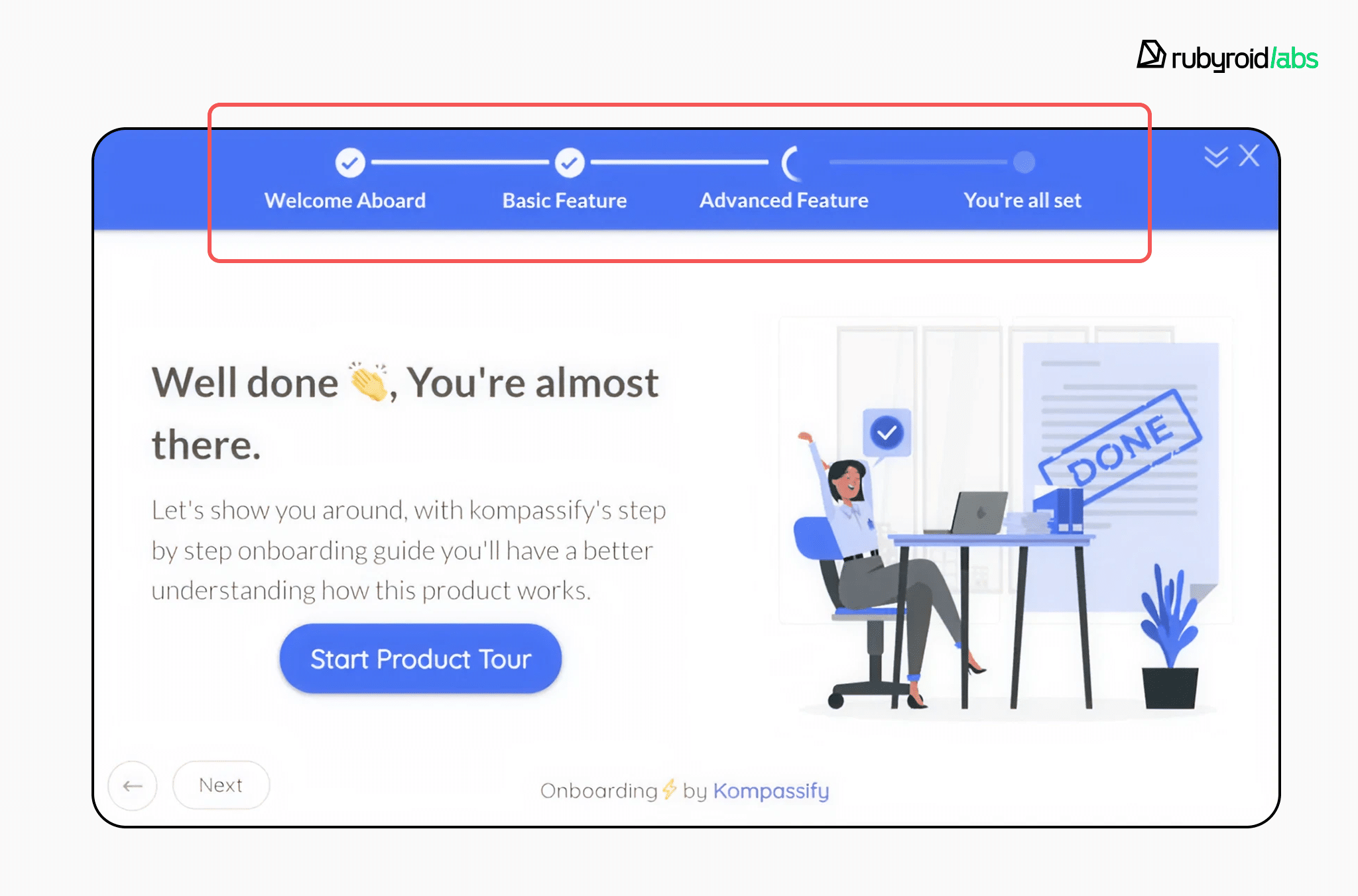The width and height of the screenshot is (1358, 896).
Task: Click progress line between Basic and Advanced
Action: (680, 162)
